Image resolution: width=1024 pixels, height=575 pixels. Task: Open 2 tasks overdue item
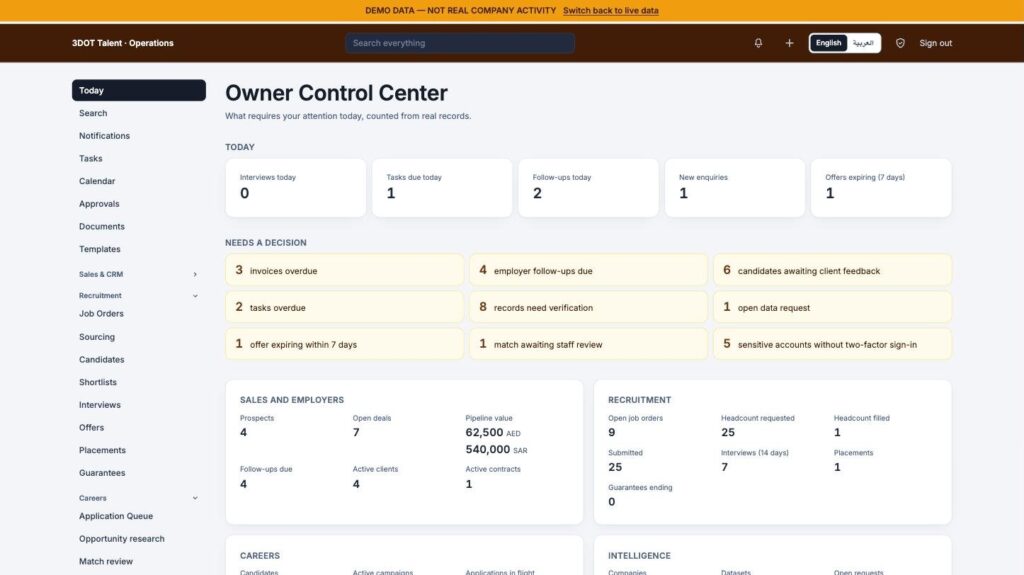pos(344,307)
